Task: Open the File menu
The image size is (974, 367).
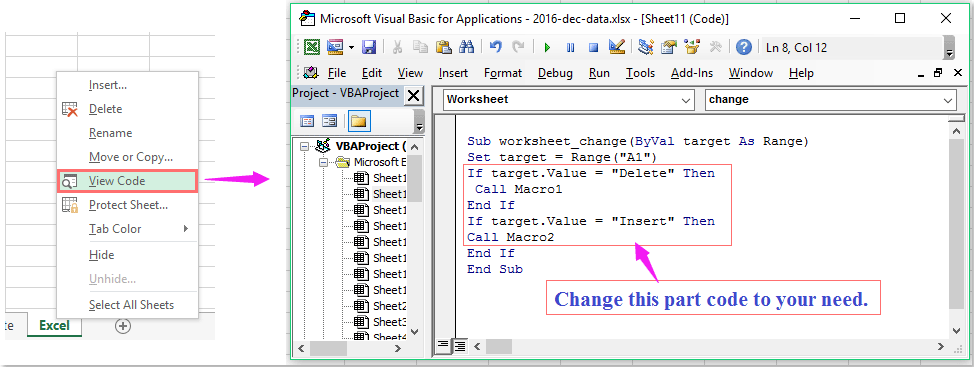Action: [x=337, y=73]
